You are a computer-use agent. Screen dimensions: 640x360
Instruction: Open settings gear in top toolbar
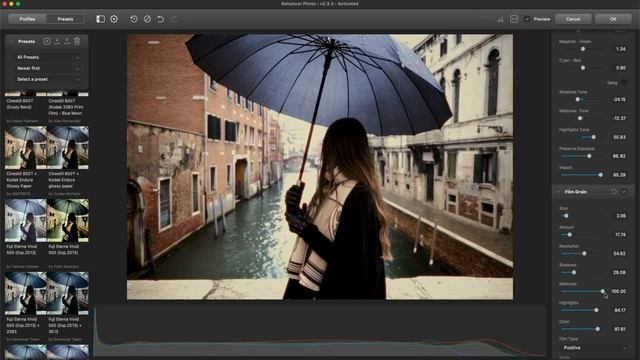click(114, 19)
